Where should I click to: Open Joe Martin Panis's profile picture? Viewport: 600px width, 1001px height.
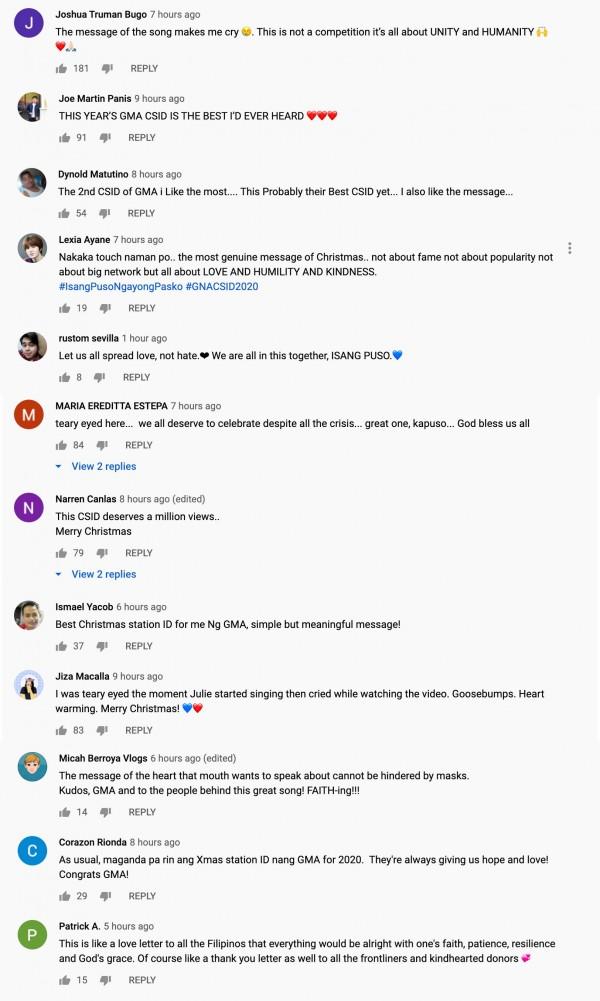pyautogui.click(x=32, y=107)
